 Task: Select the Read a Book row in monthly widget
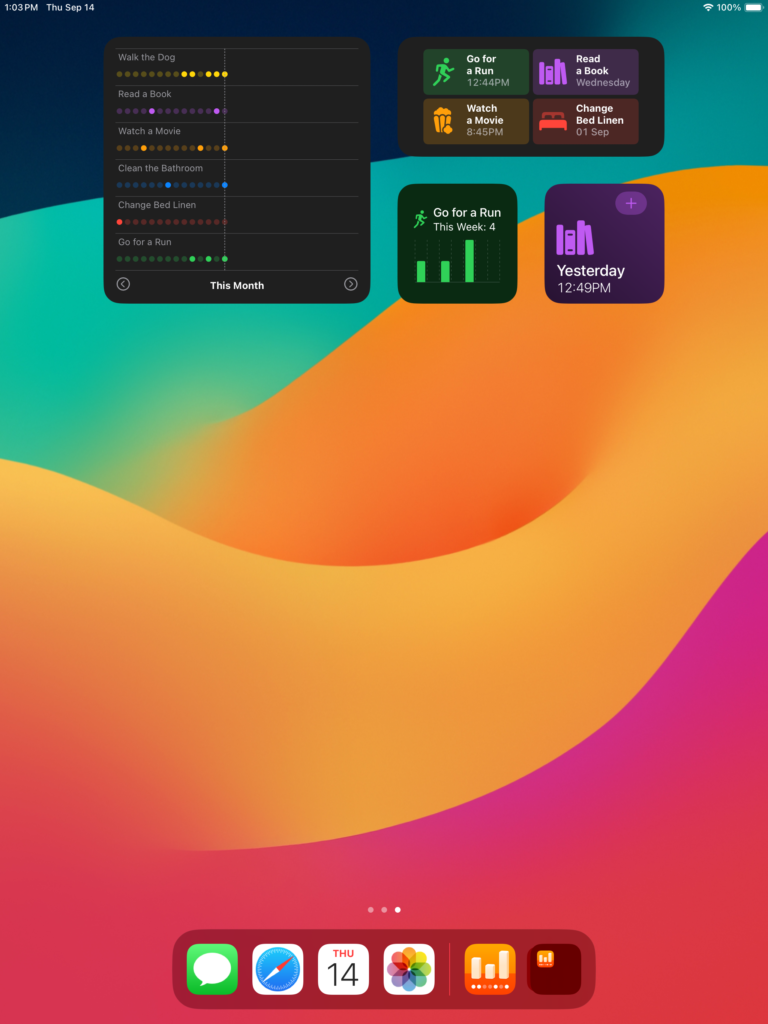tap(237, 104)
